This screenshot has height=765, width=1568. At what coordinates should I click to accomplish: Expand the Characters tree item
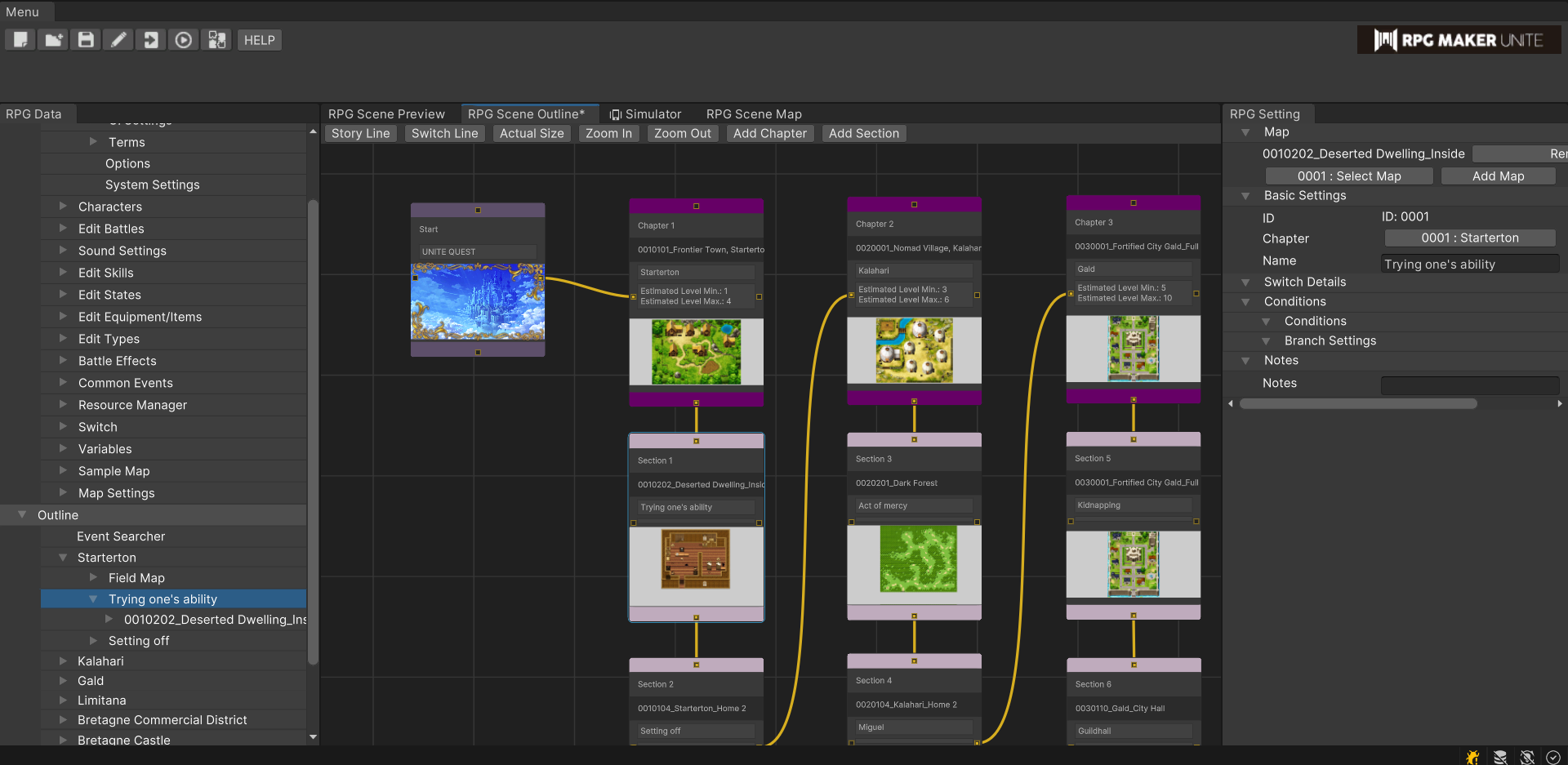[64, 207]
